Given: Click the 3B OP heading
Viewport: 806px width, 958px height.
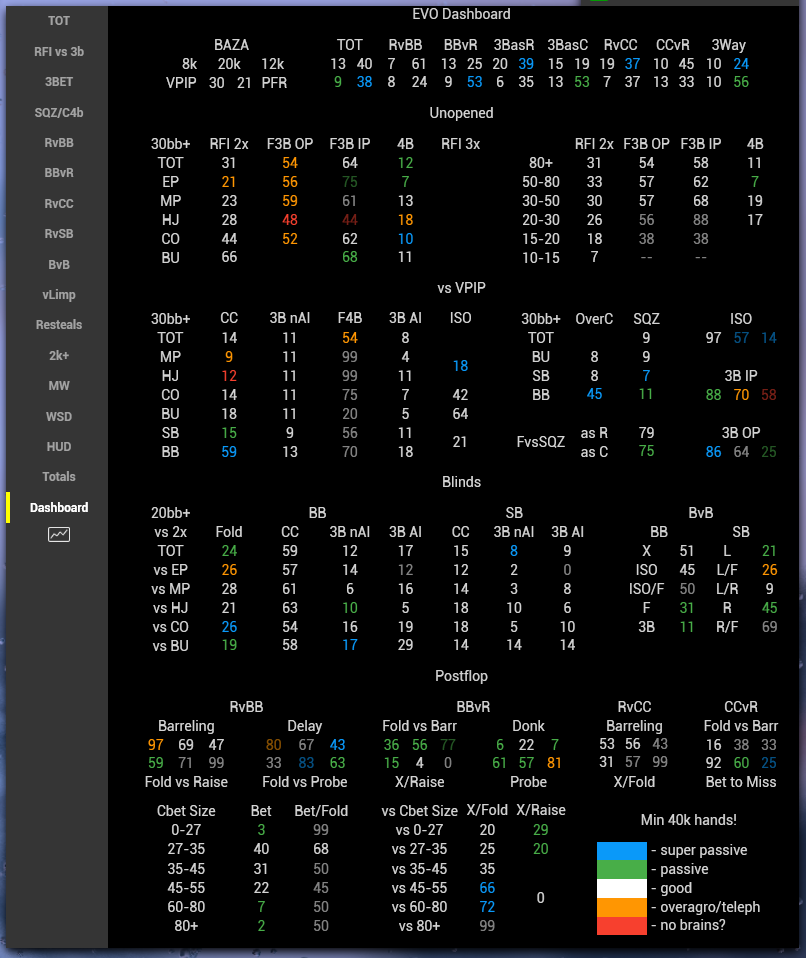Looking at the screenshot, I should click(x=741, y=433).
